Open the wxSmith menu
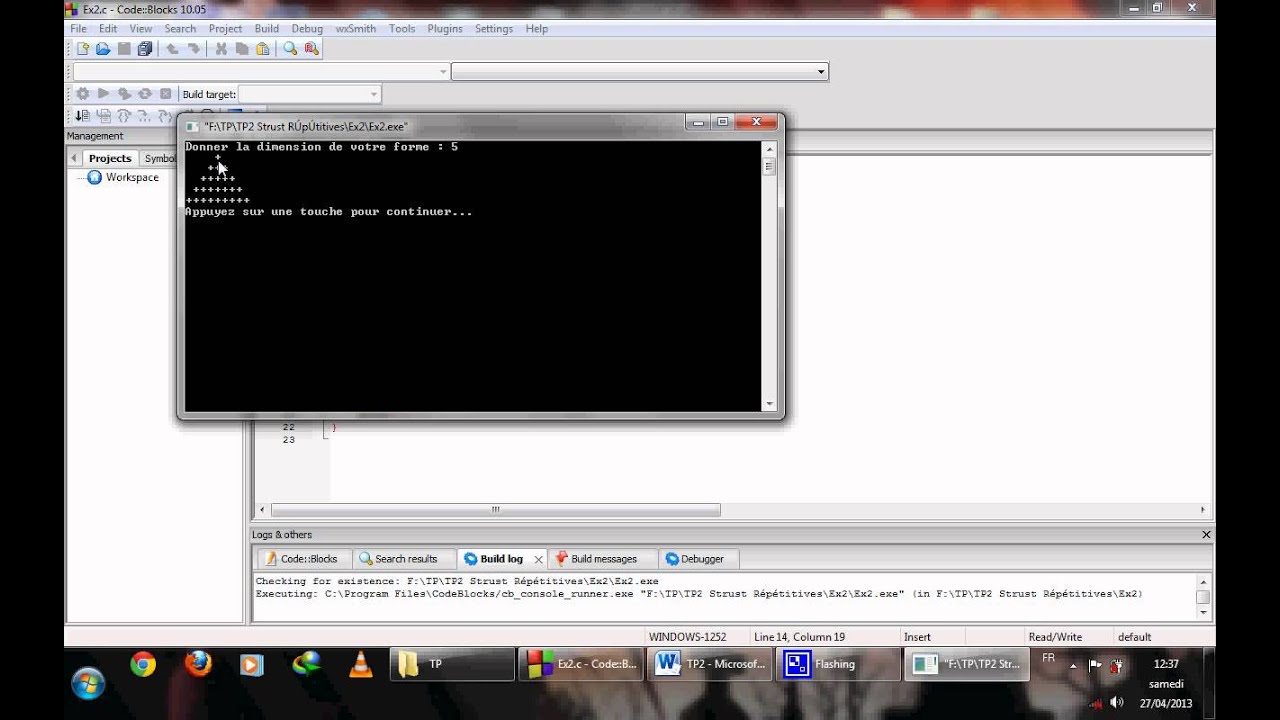The height and width of the screenshot is (720, 1280). click(x=356, y=29)
